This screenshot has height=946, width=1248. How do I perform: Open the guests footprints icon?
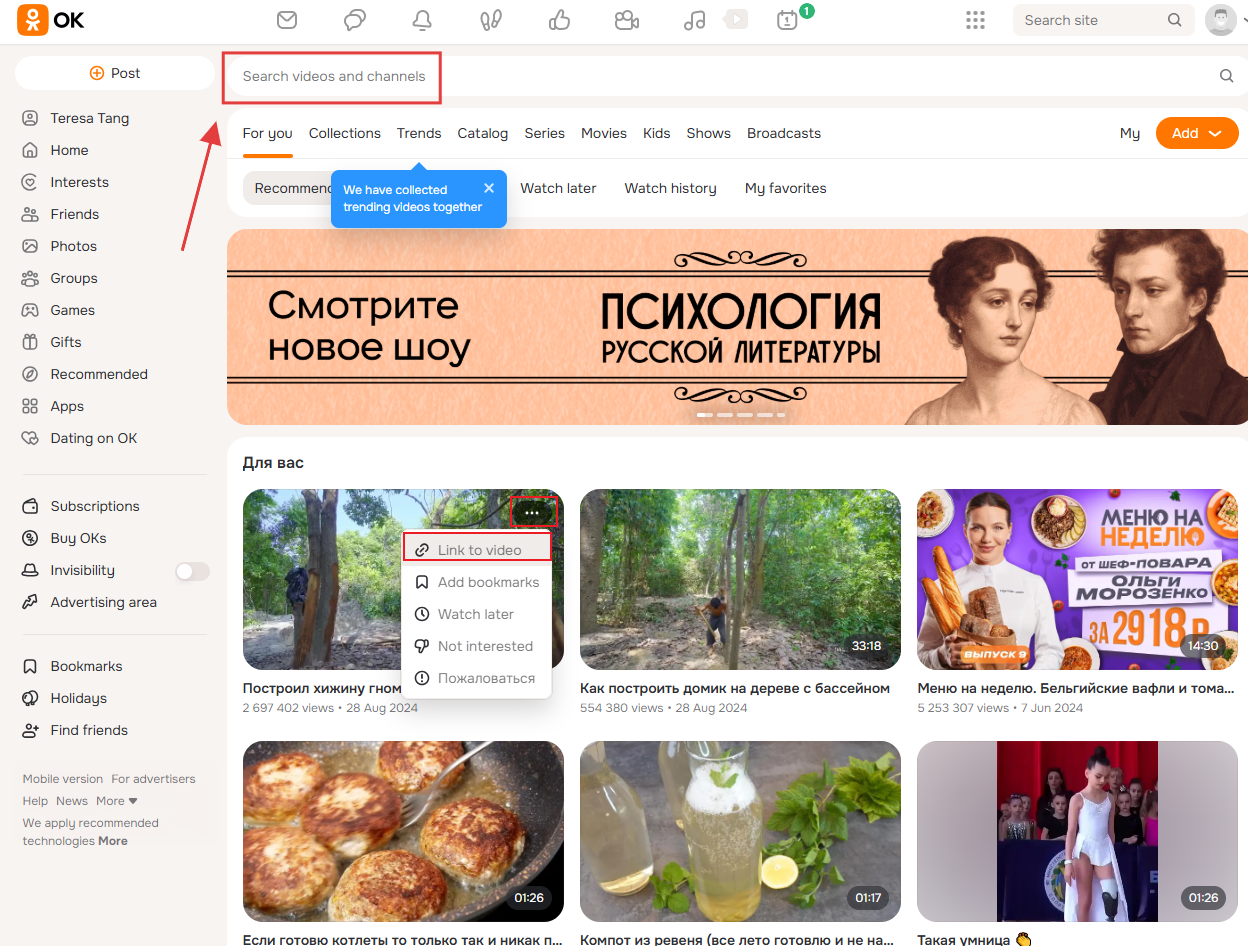[490, 20]
